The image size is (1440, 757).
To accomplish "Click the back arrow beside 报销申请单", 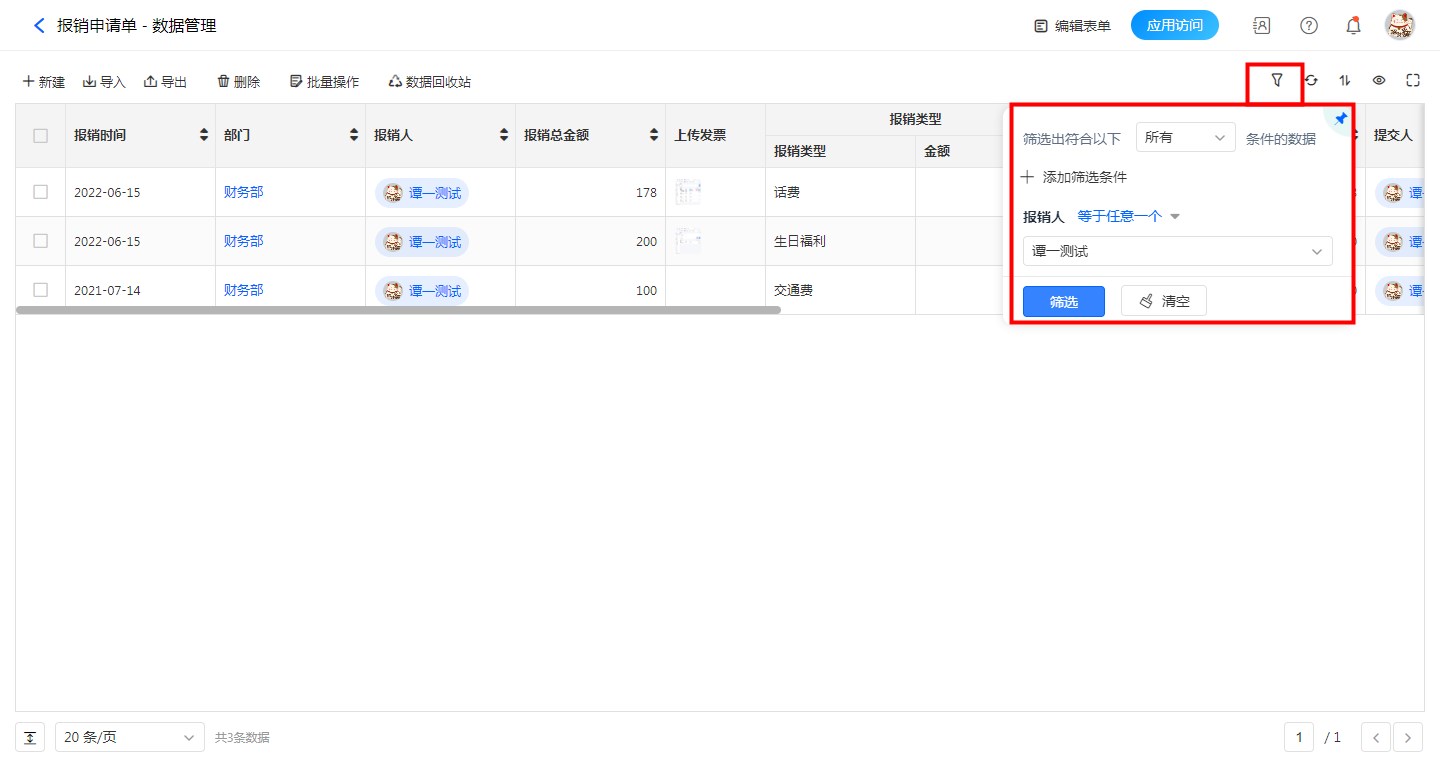I will click(39, 26).
